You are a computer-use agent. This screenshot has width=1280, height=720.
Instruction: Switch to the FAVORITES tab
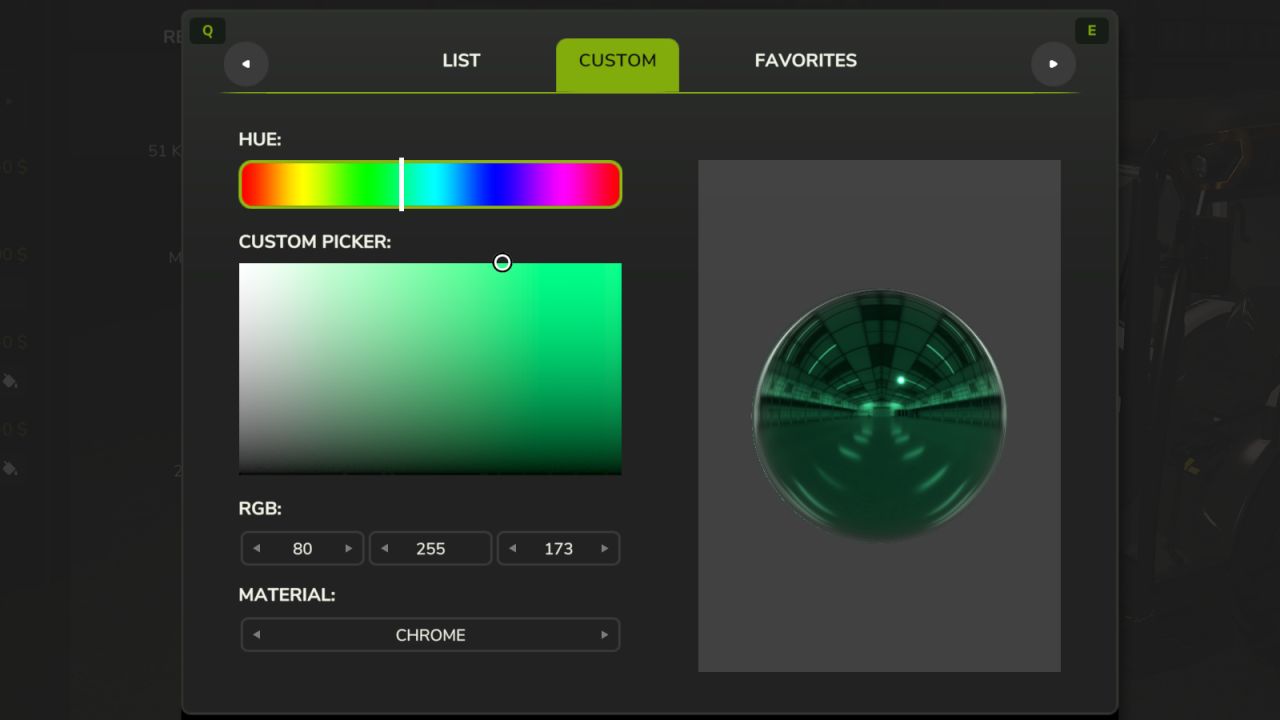click(x=805, y=61)
